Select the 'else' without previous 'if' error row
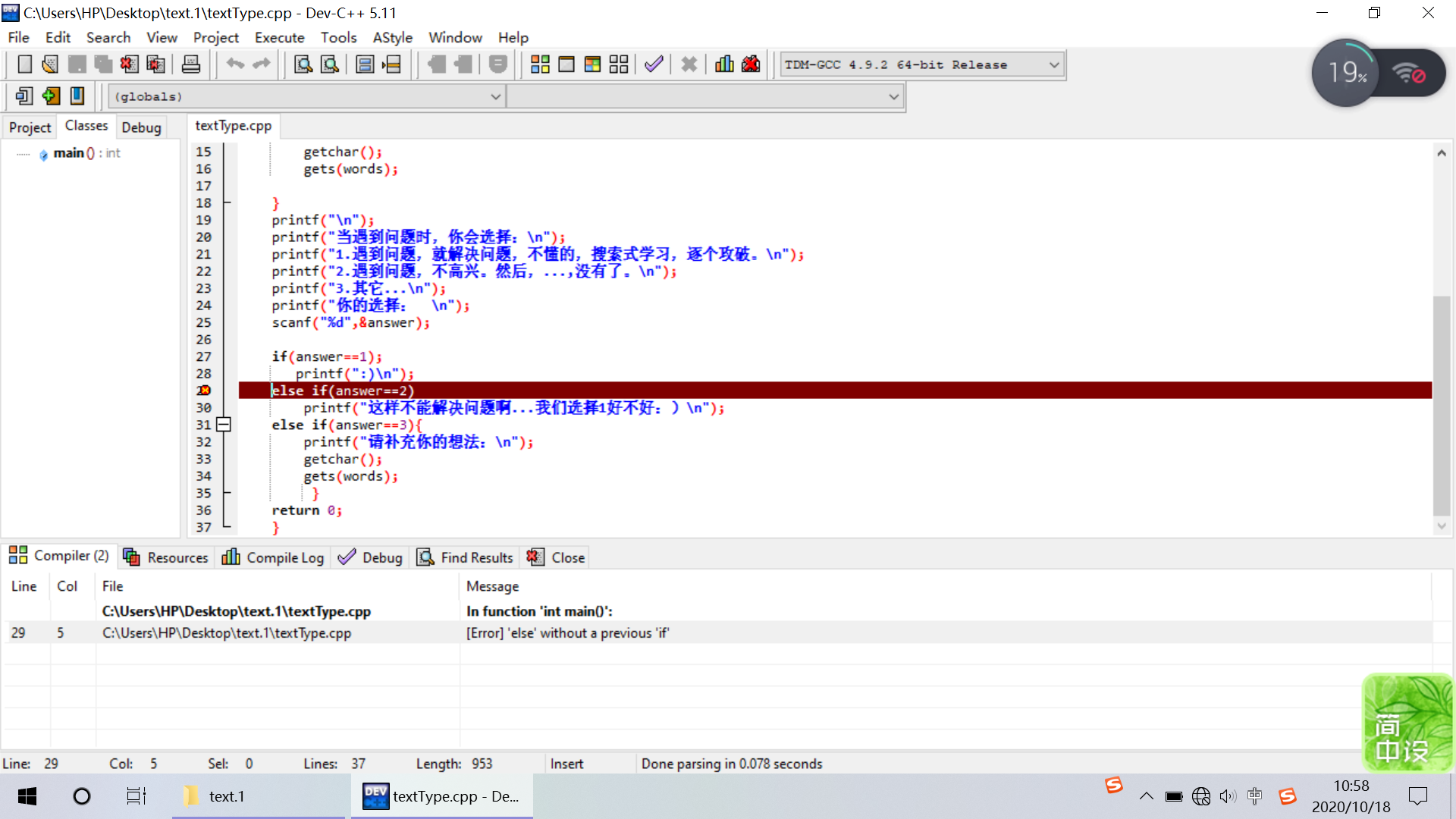 (567, 633)
